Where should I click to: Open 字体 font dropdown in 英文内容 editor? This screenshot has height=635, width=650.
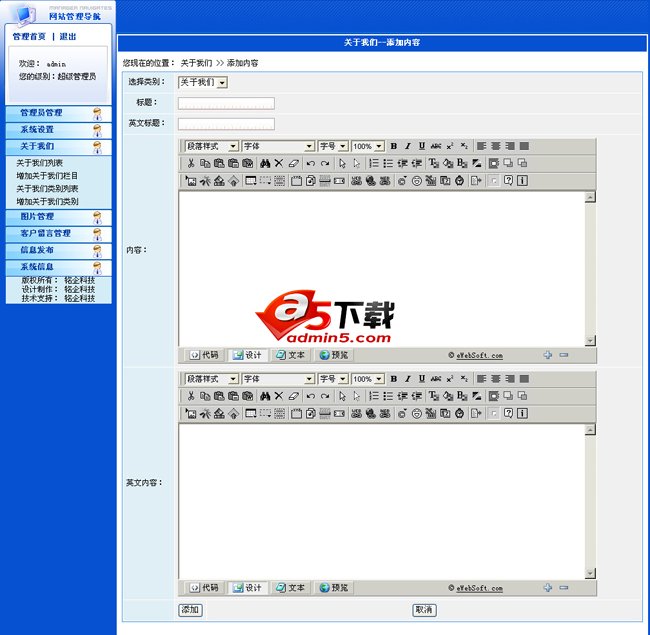pyautogui.click(x=278, y=378)
